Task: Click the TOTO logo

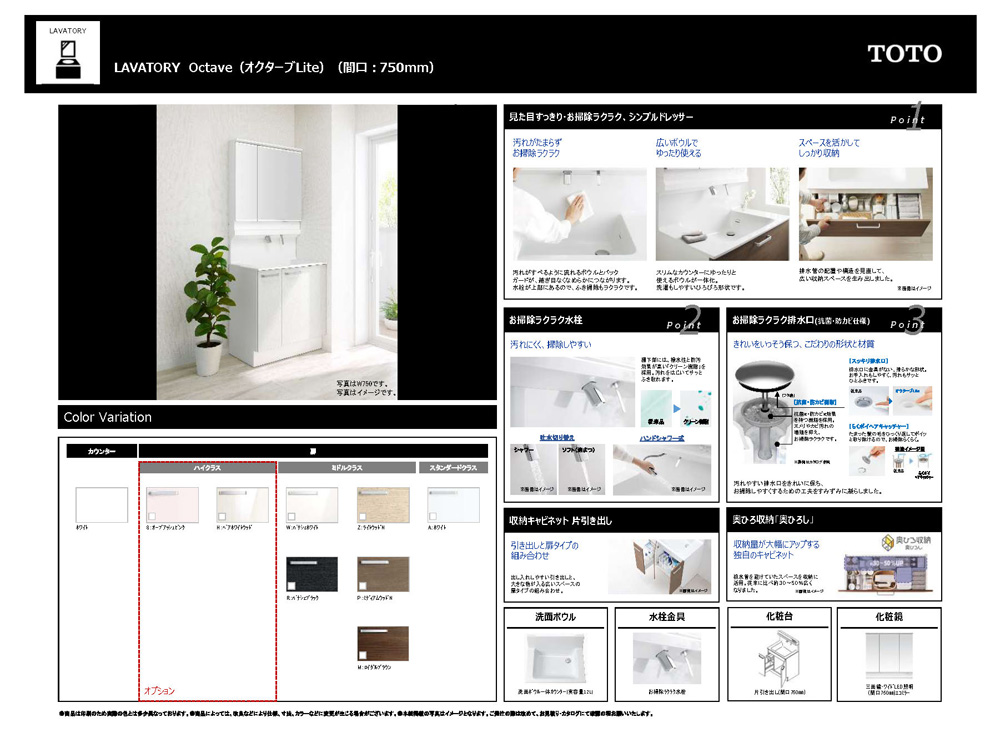Action: [x=904, y=54]
